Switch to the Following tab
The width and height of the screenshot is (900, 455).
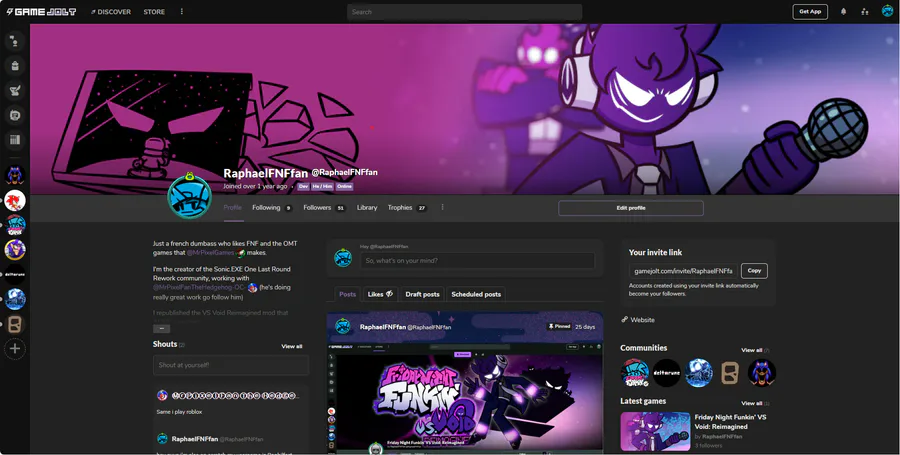pos(271,208)
